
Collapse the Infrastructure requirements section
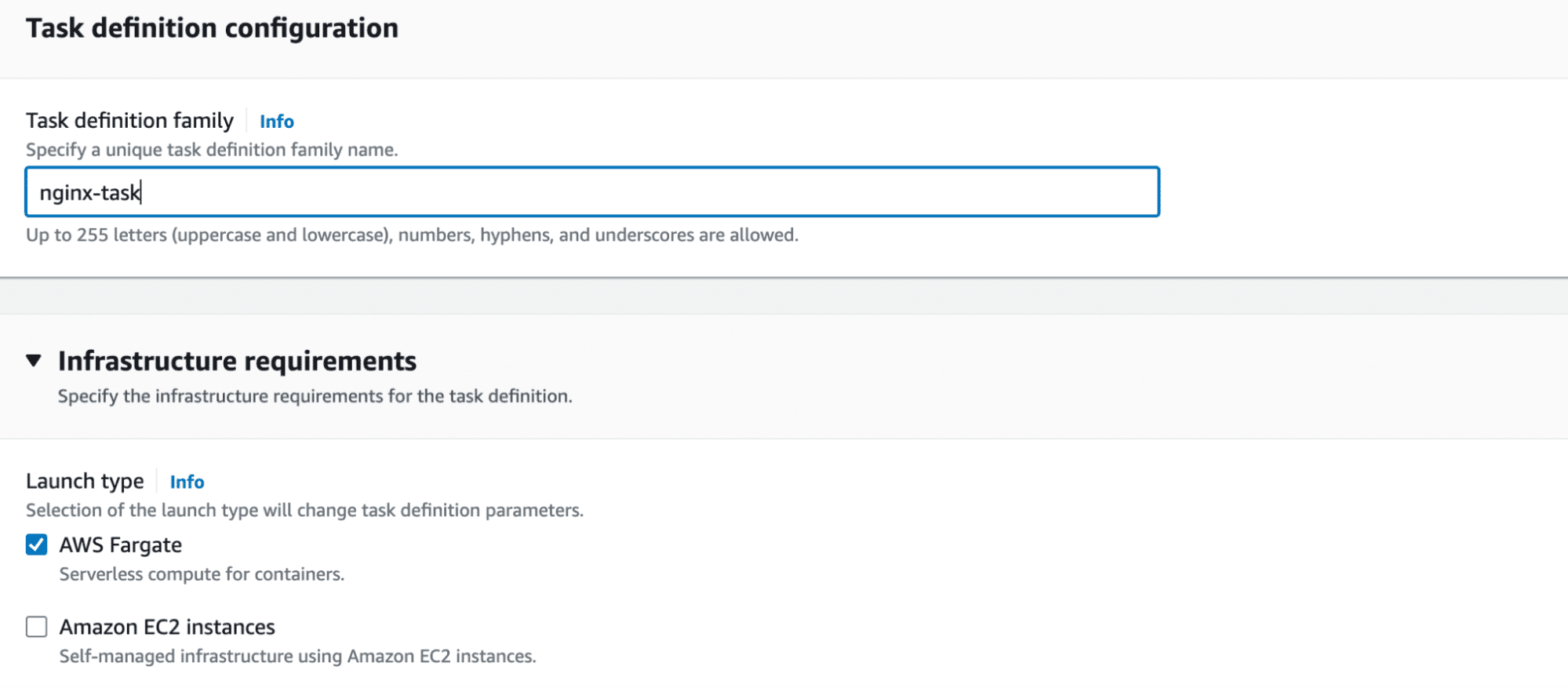point(34,361)
